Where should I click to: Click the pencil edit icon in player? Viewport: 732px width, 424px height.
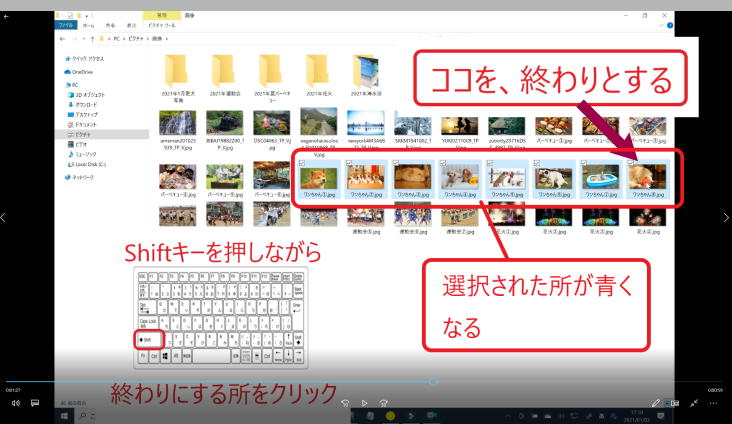(x=656, y=403)
